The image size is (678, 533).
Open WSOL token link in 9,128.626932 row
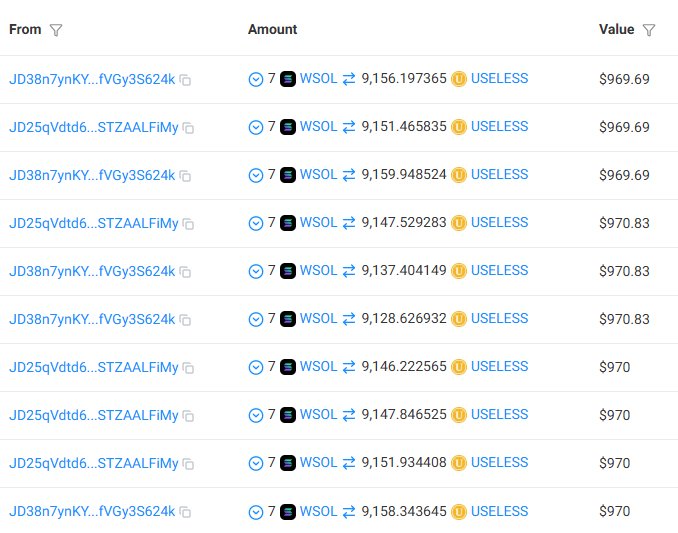tap(319, 319)
